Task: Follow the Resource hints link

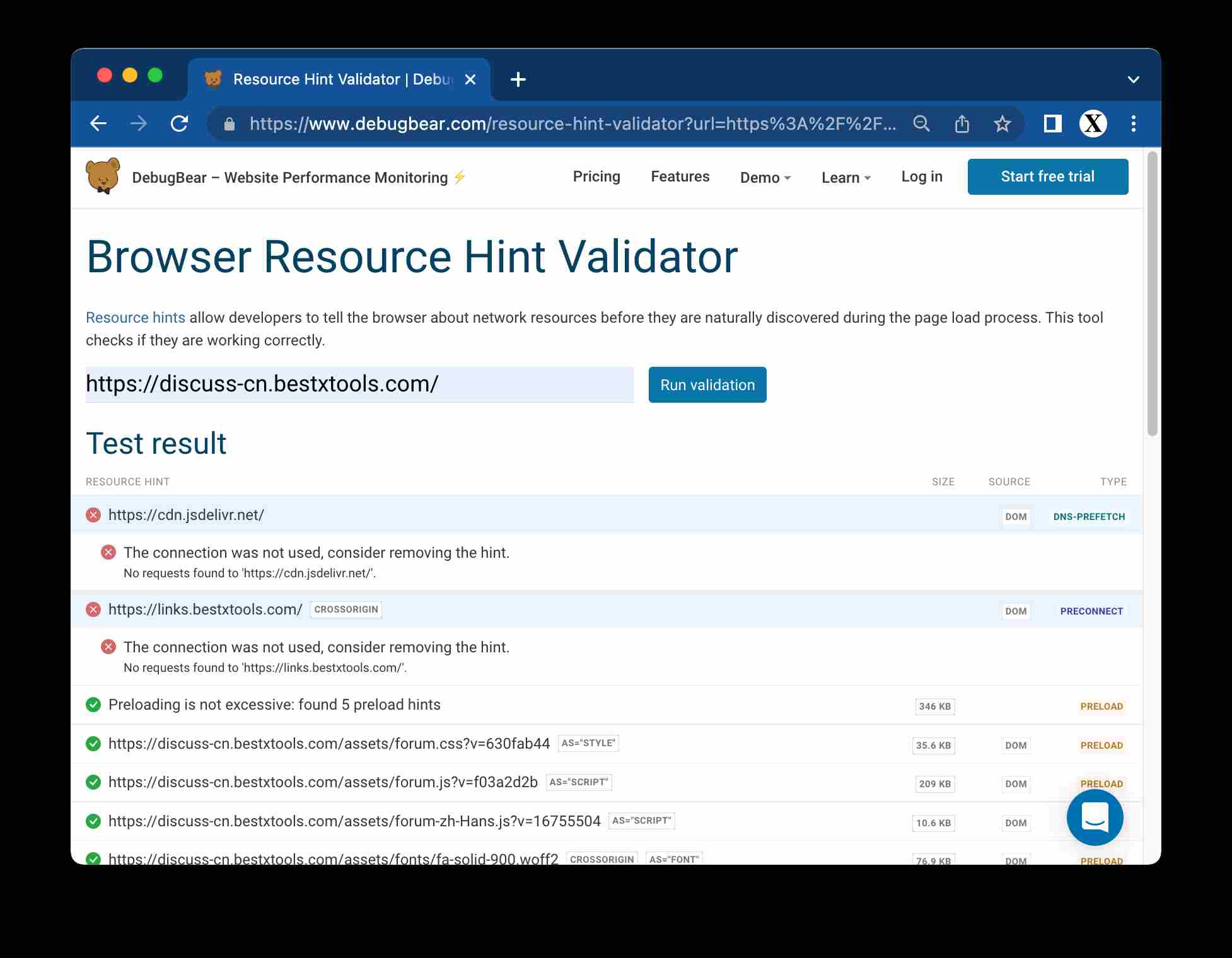Action: pos(135,318)
